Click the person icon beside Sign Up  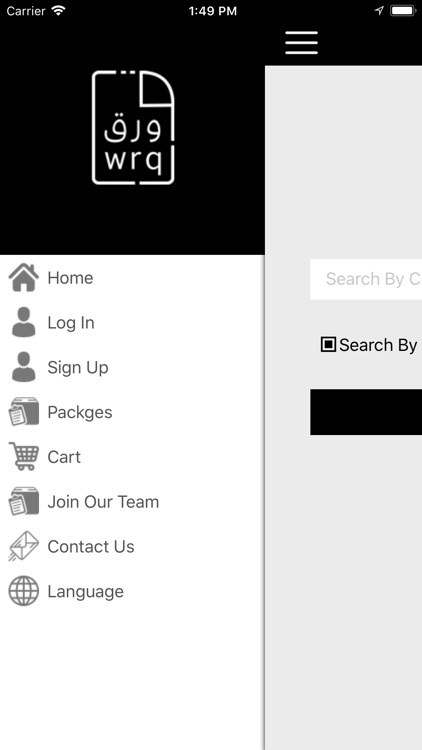(x=23, y=367)
